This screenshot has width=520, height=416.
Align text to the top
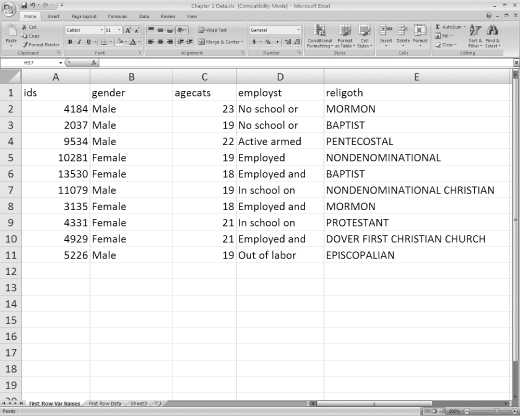[x=151, y=30]
